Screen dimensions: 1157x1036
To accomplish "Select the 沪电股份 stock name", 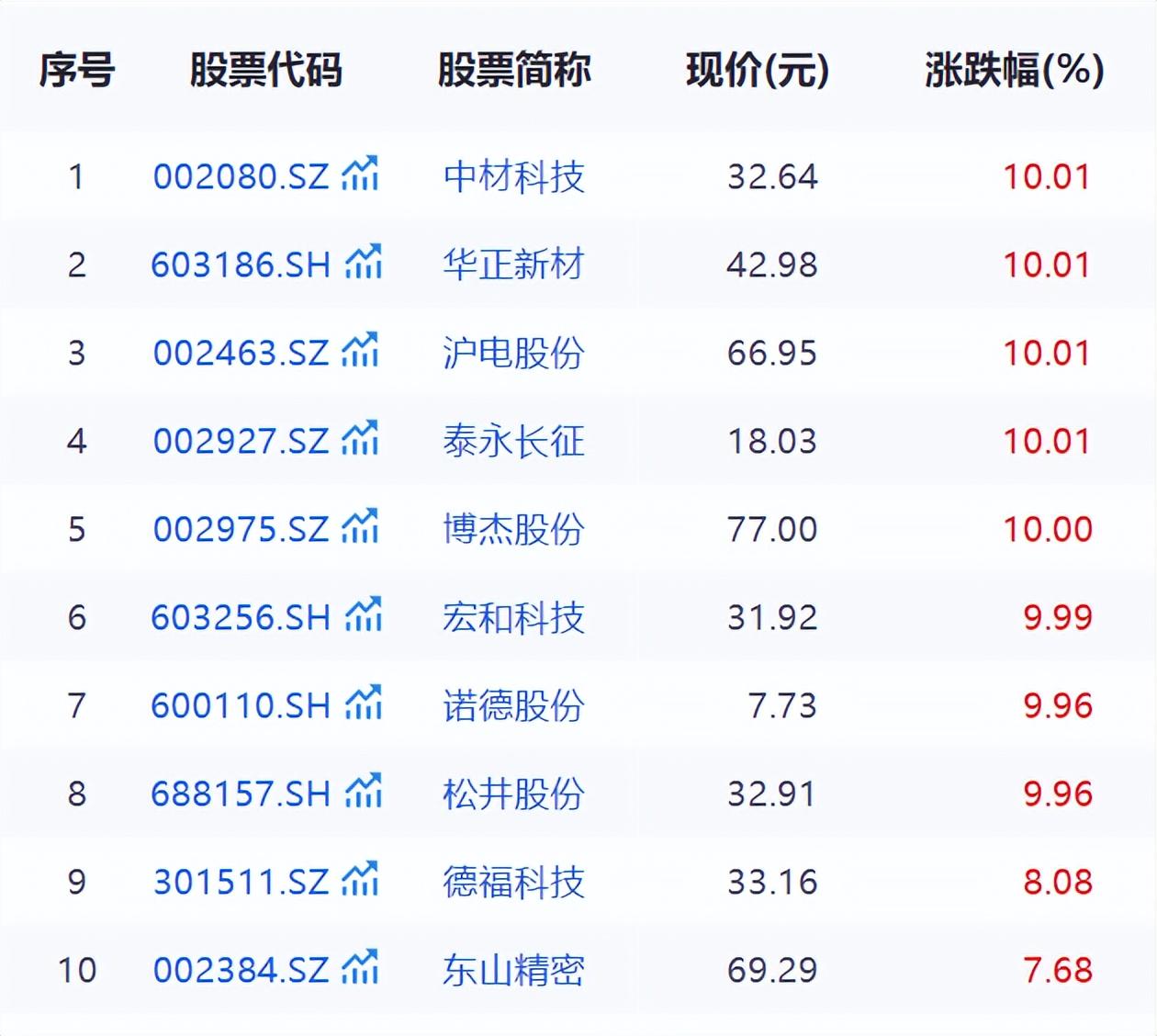I will (x=513, y=353).
